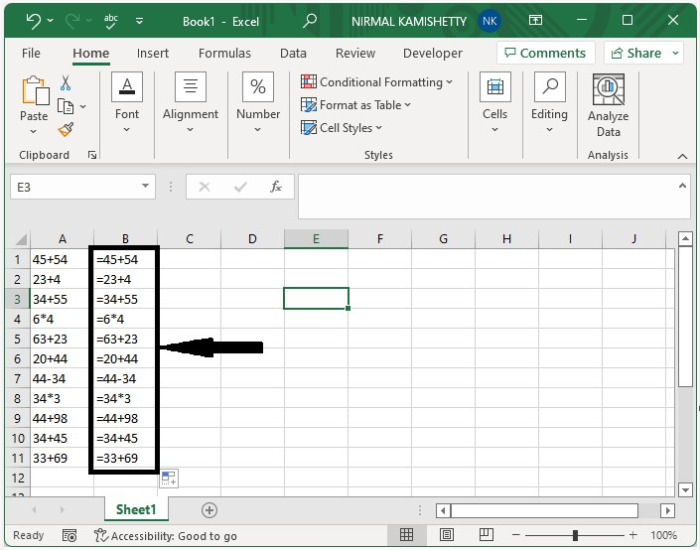Expand the Paste options arrow

(x=33, y=131)
